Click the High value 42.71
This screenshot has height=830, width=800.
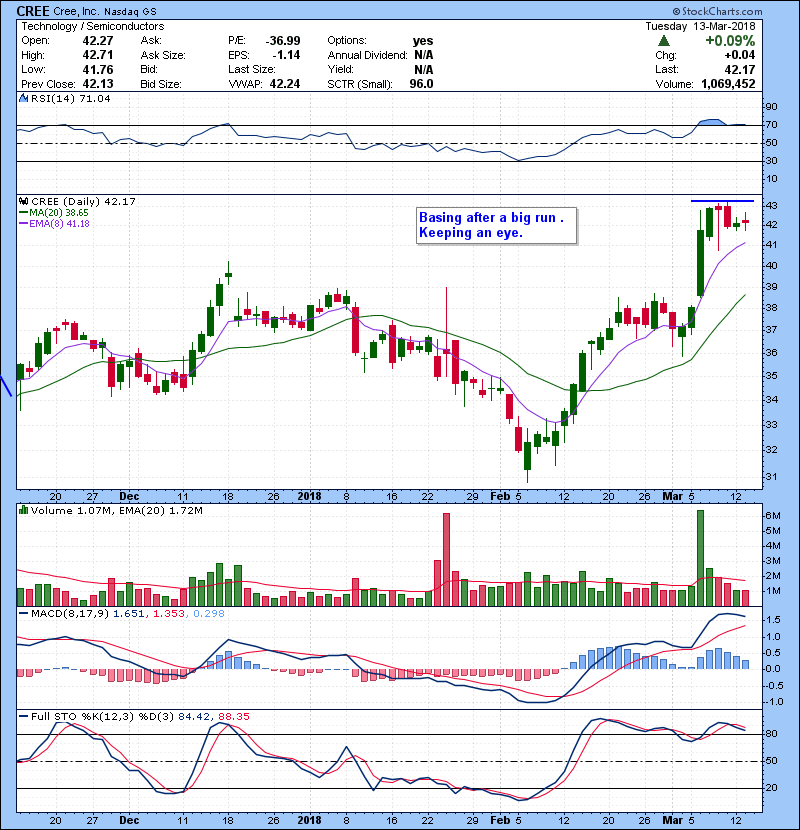(98, 55)
